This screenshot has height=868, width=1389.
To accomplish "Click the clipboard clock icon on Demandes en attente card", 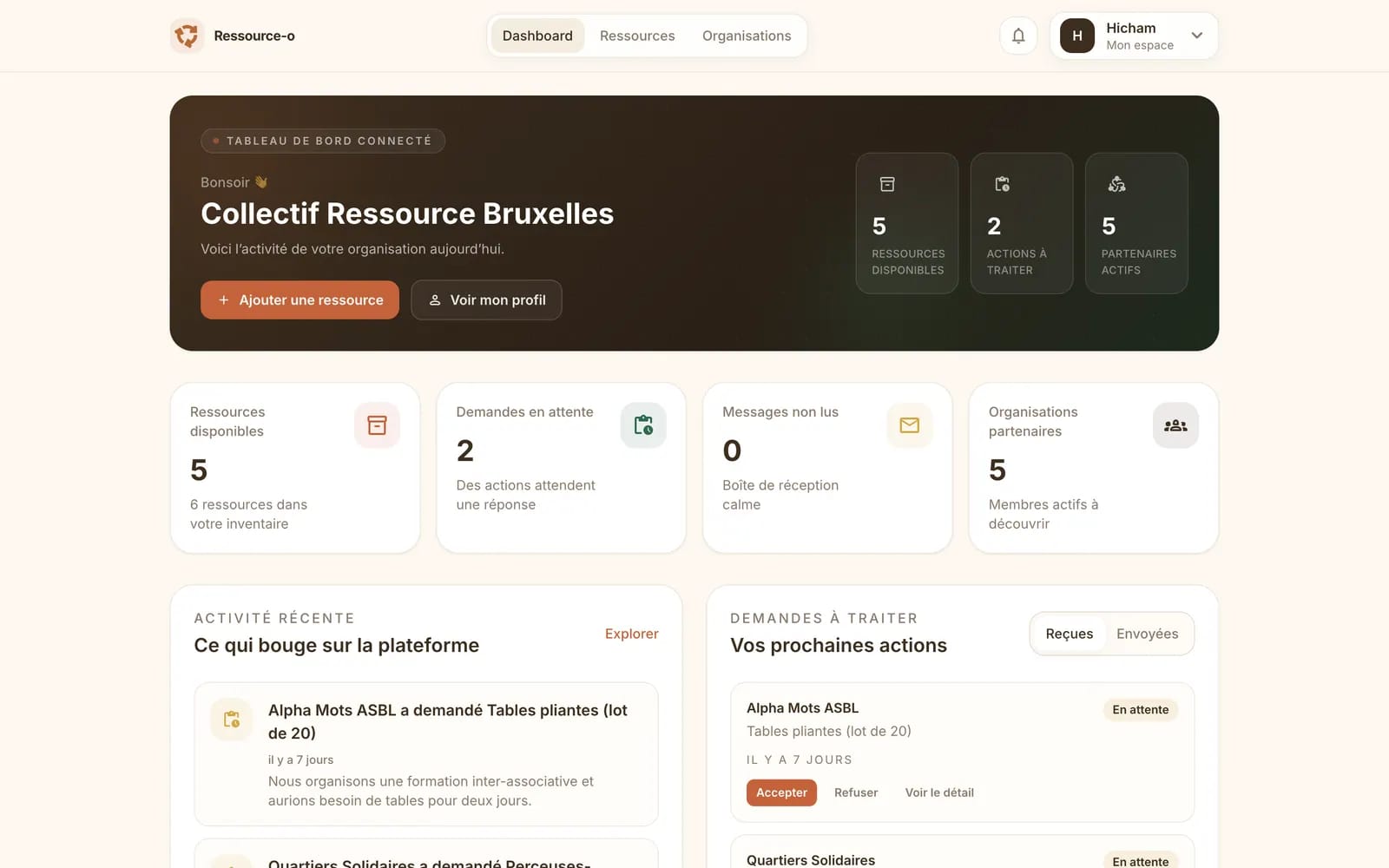I will (643, 425).
